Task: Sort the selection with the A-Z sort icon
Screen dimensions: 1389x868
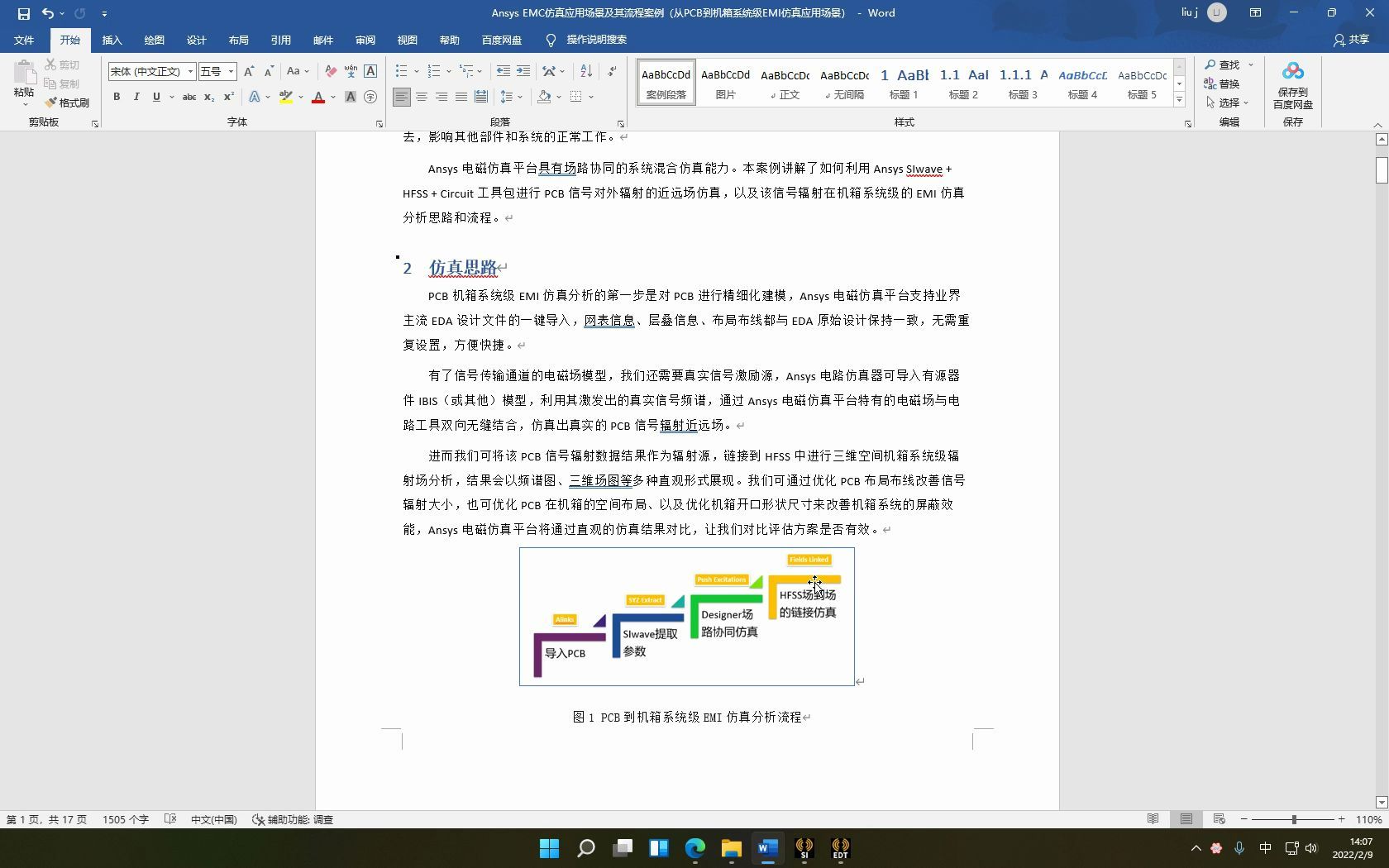Action: (x=586, y=71)
